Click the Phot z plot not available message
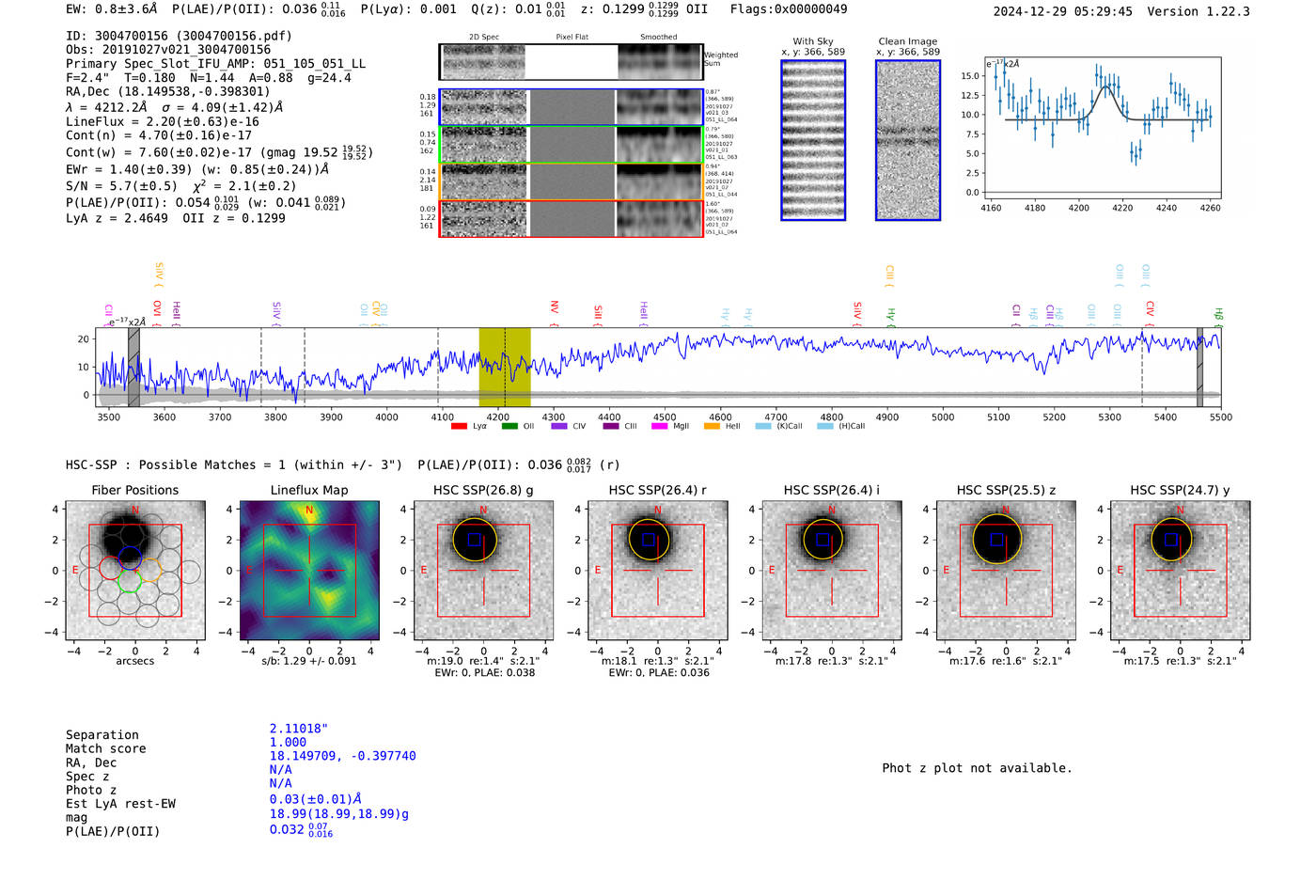The height and width of the screenshot is (896, 1316). tap(977, 768)
